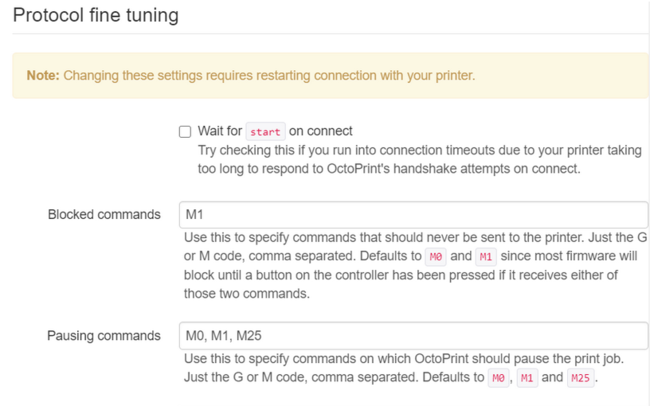This screenshot has height=406, width=650.
Task: Click the Blocked commands input field
Action: (412, 214)
